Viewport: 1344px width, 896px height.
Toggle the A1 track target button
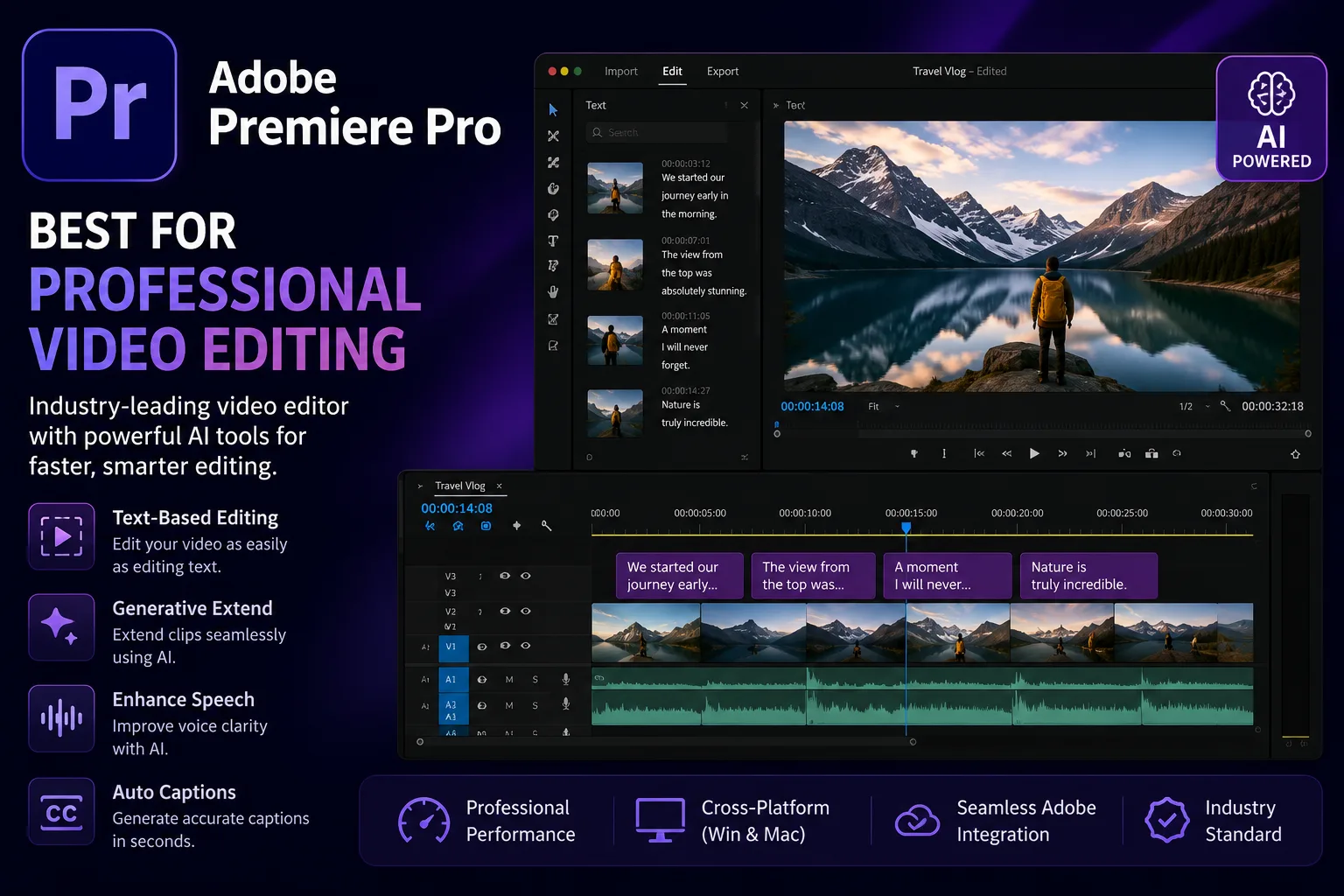pos(453,679)
